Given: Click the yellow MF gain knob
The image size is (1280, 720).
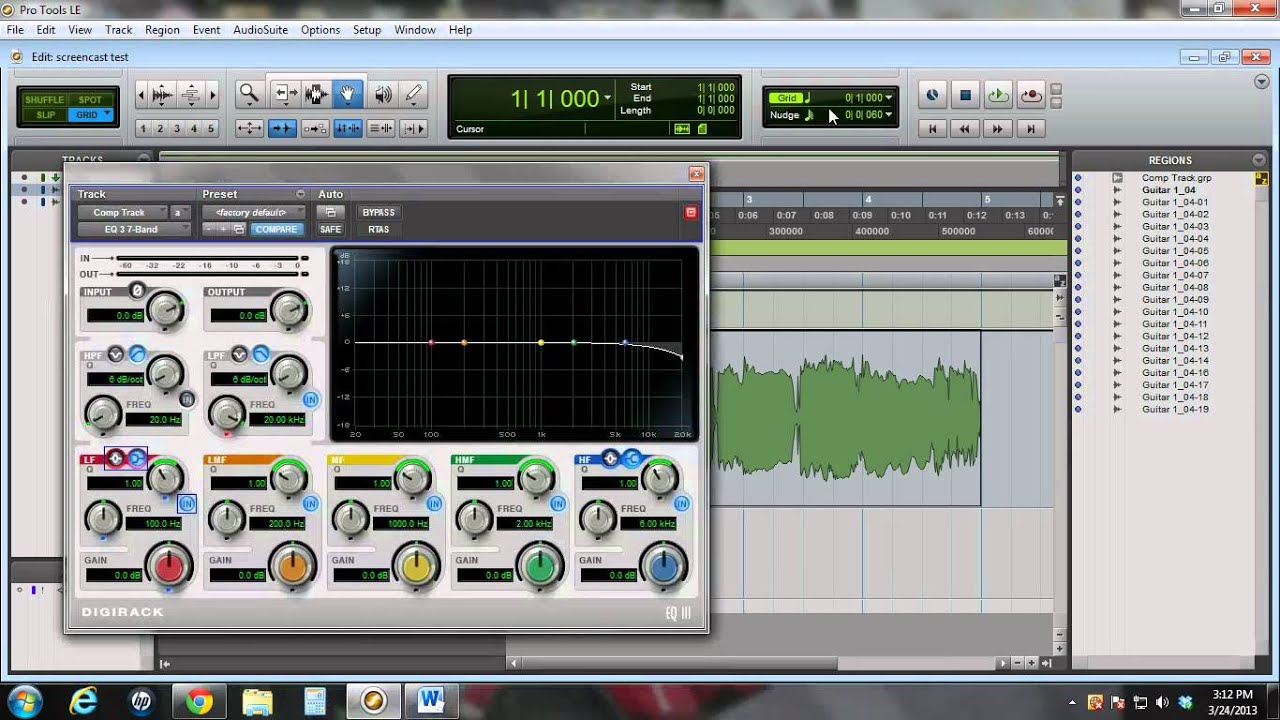Looking at the screenshot, I should 416,566.
